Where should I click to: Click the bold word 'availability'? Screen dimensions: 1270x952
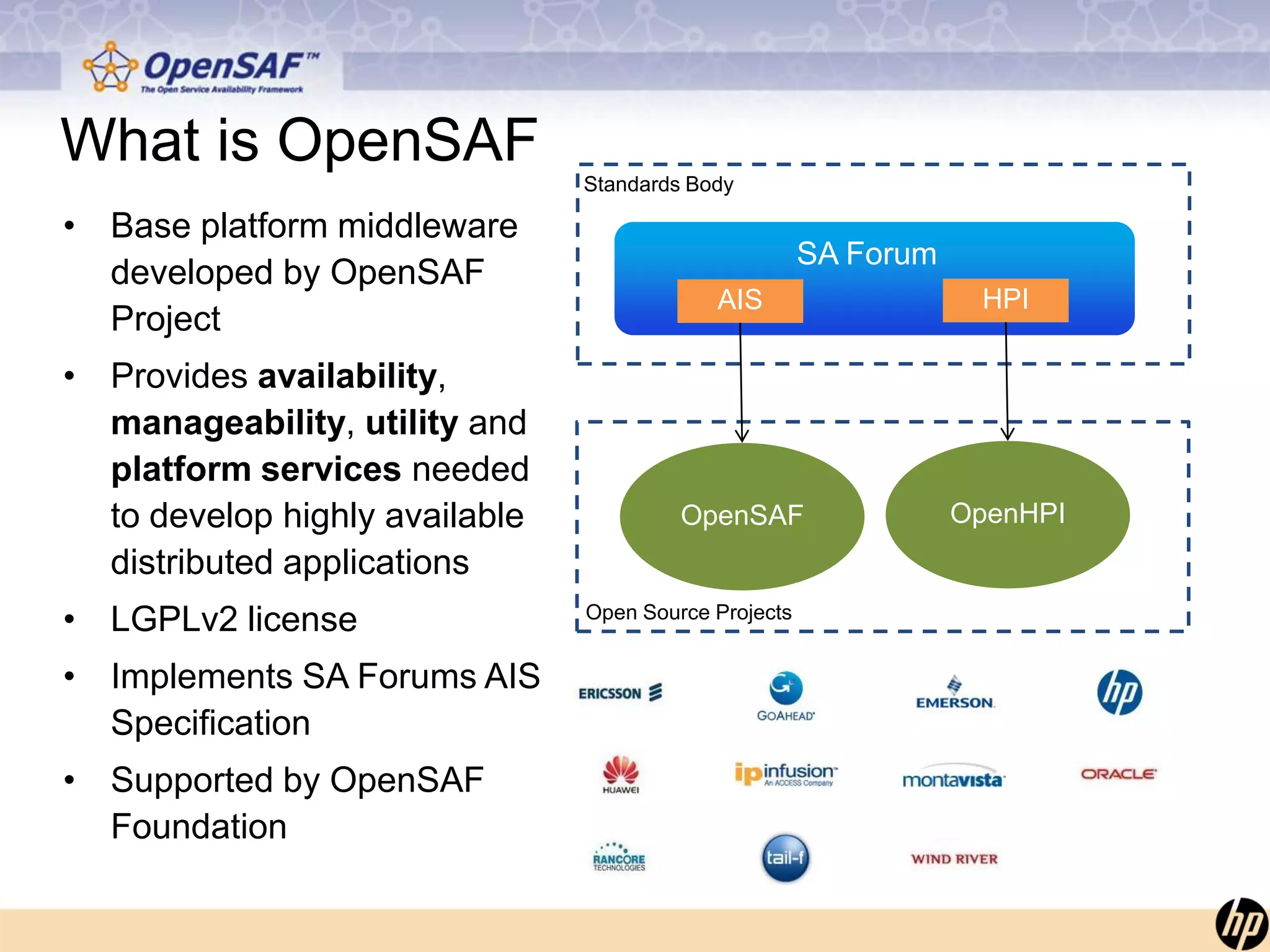point(348,377)
